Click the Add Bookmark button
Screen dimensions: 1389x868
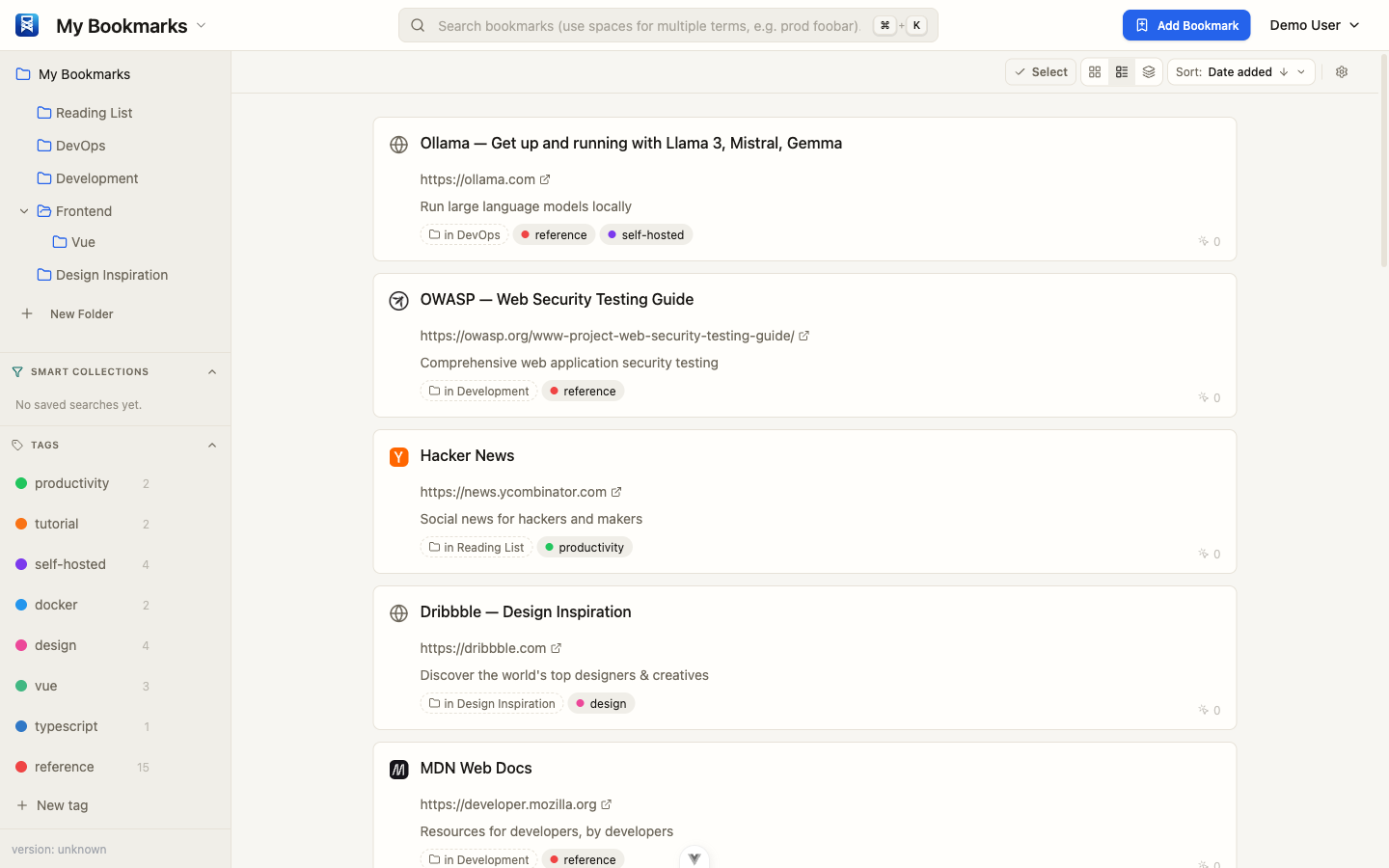coord(1186,25)
